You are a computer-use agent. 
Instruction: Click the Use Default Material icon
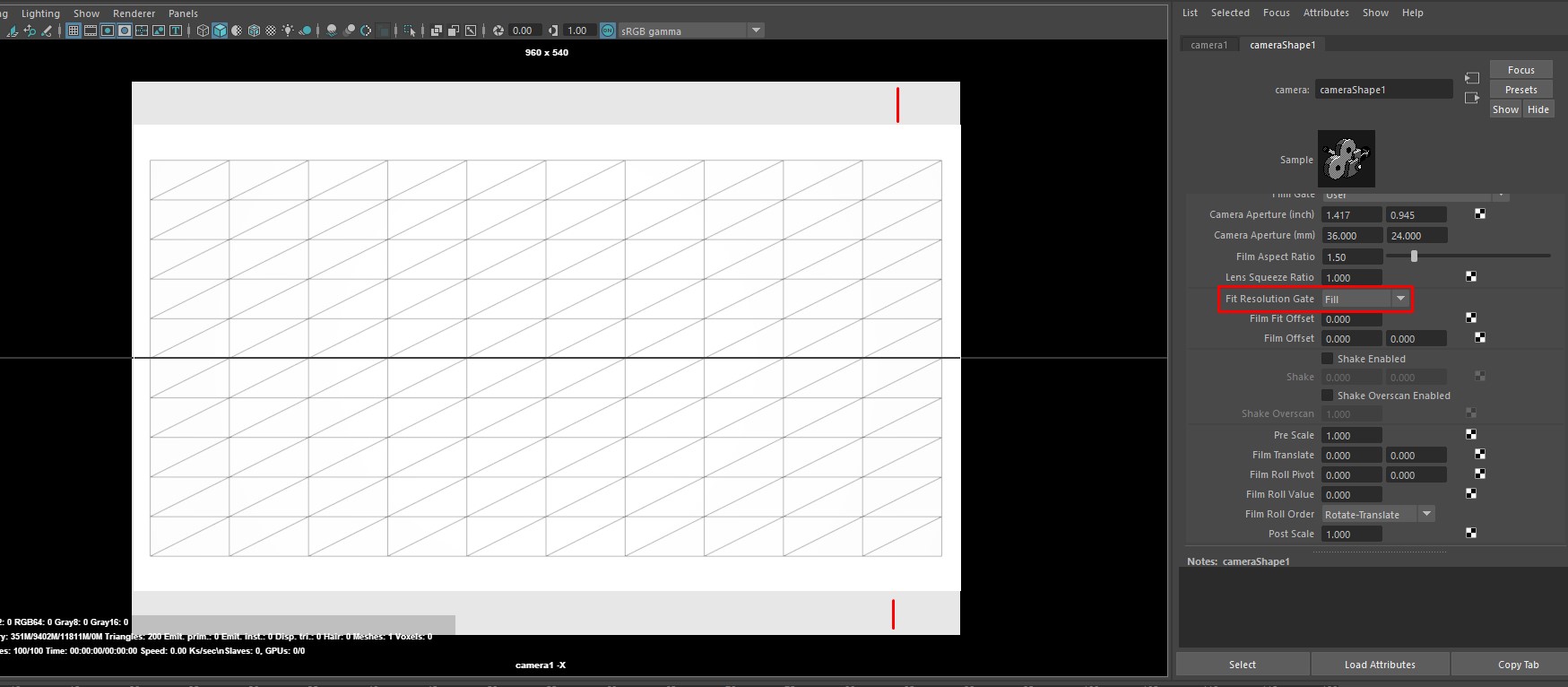(237, 30)
